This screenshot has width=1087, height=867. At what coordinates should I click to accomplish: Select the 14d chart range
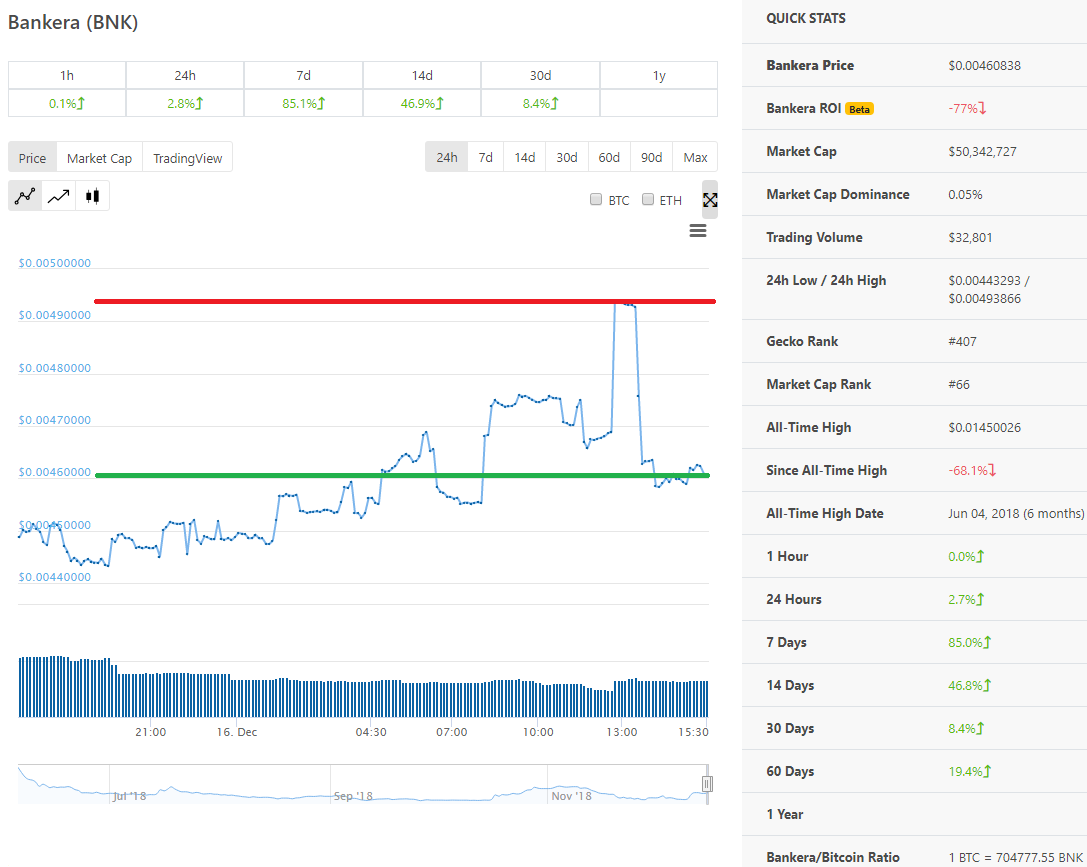click(524, 157)
